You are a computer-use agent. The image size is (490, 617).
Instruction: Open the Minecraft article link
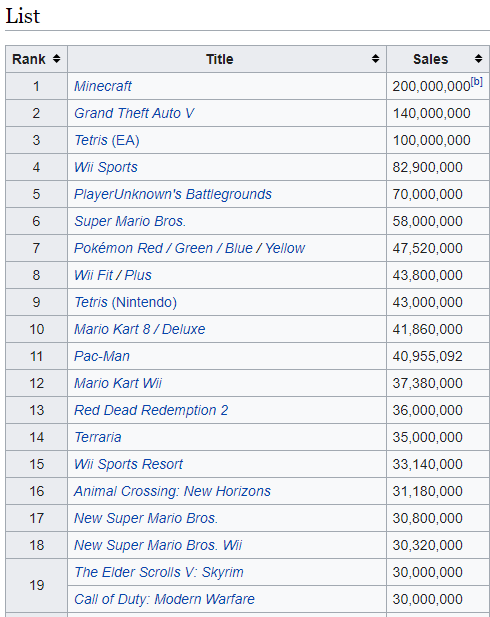[x=103, y=86]
